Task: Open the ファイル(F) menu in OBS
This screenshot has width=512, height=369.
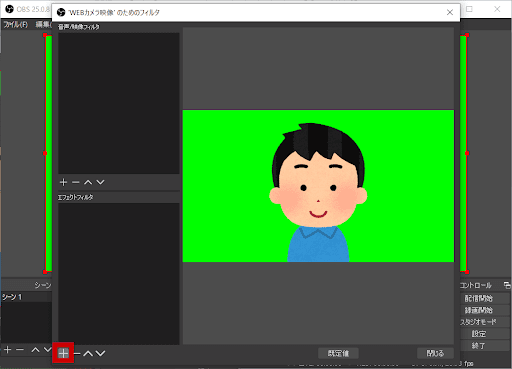Action: click(16, 24)
